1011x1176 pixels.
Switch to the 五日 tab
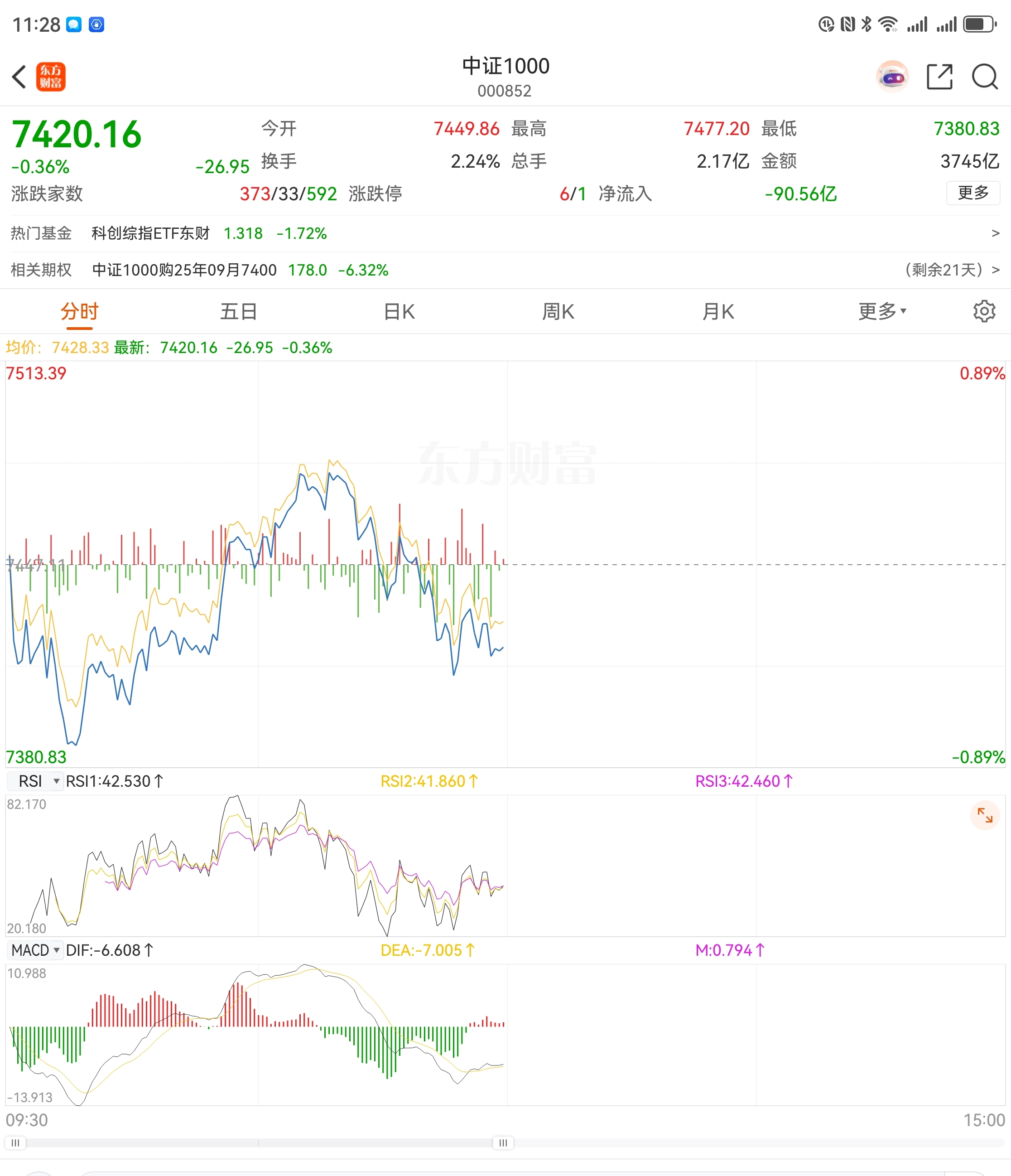239,311
